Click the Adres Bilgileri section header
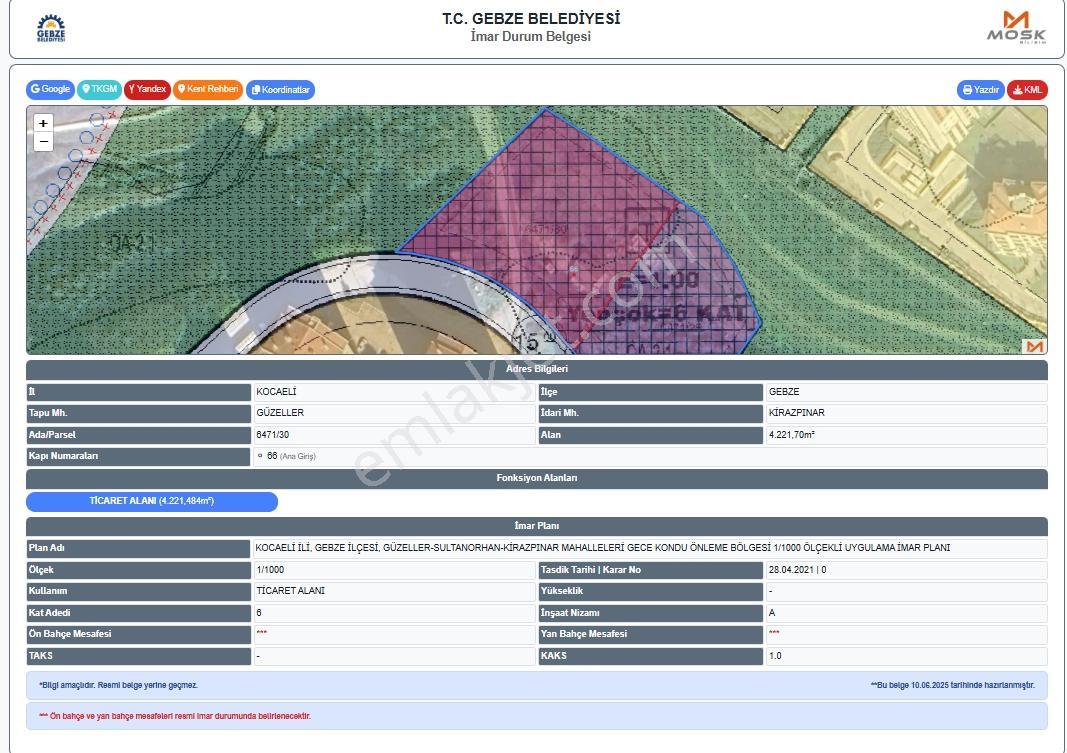This screenshot has width=1067, height=753. point(536,369)
